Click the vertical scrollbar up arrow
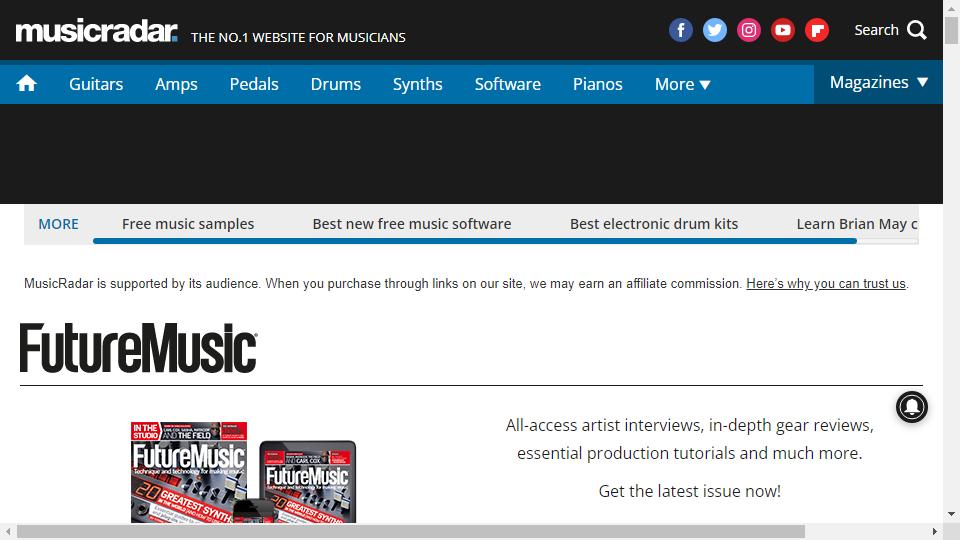The image size is (960, 540). tap(951, 9)
